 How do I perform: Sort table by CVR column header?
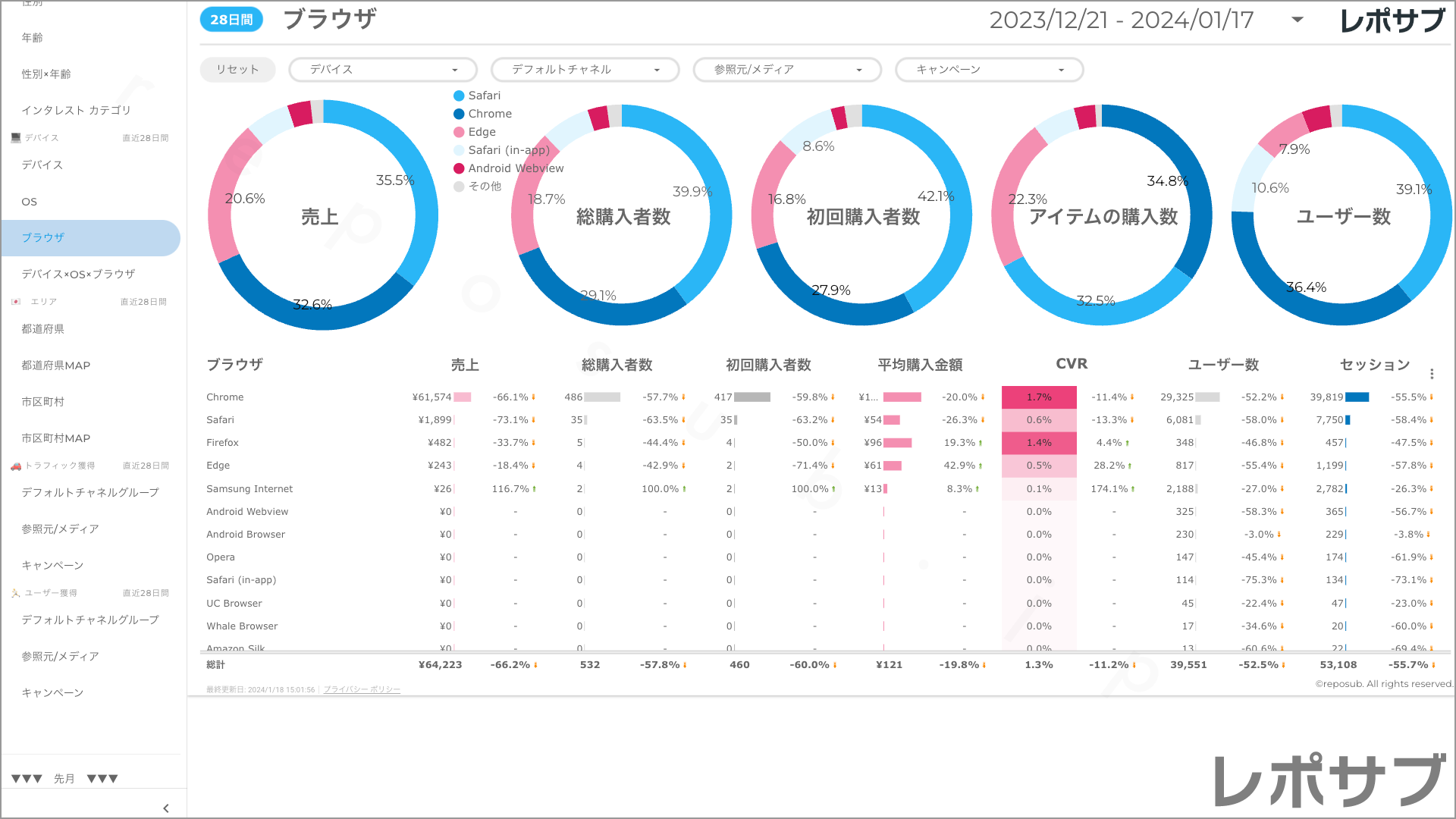1071,364
